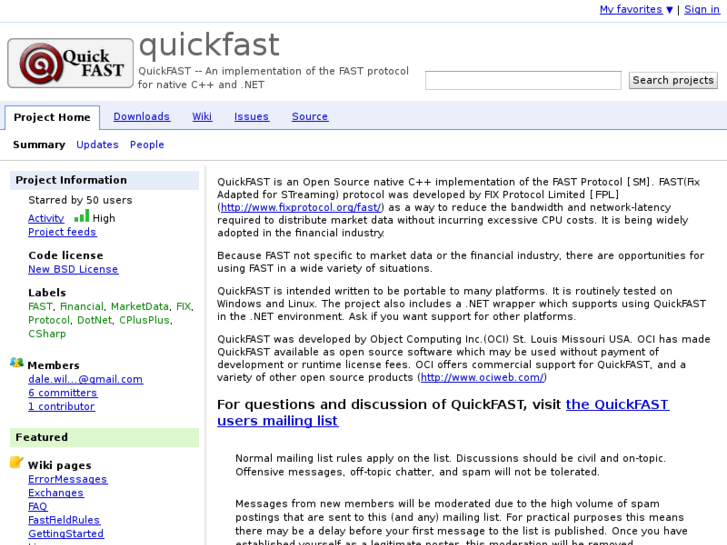This screenshot has height=545, width=727.
Task: Click the Featured section header
Action: (104, 437)
